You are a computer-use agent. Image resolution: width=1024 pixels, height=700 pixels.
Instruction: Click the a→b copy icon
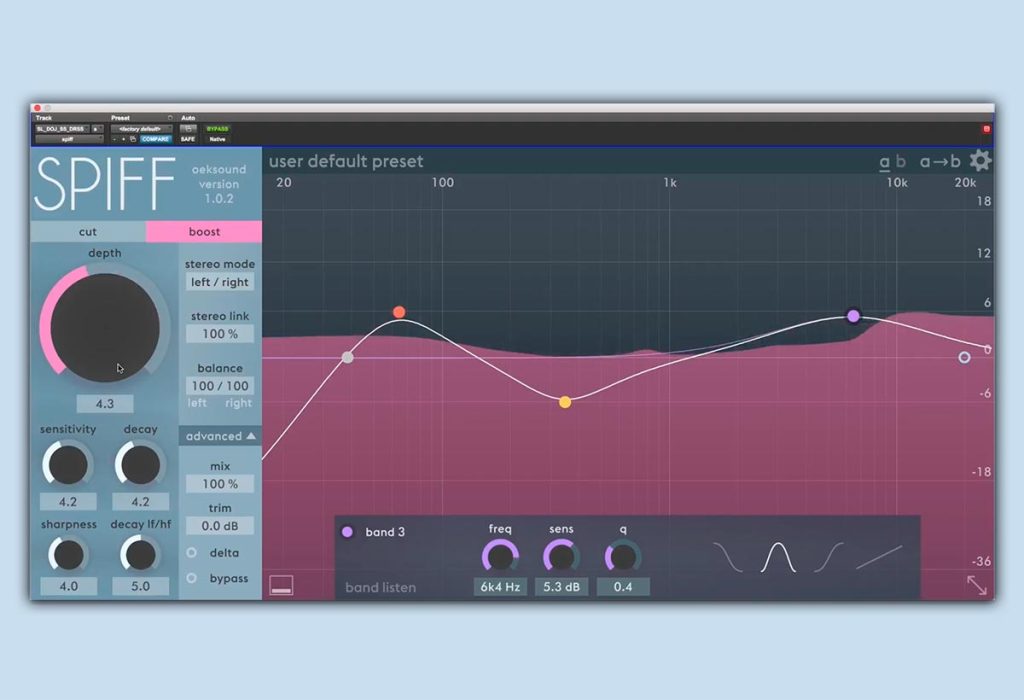940,161
